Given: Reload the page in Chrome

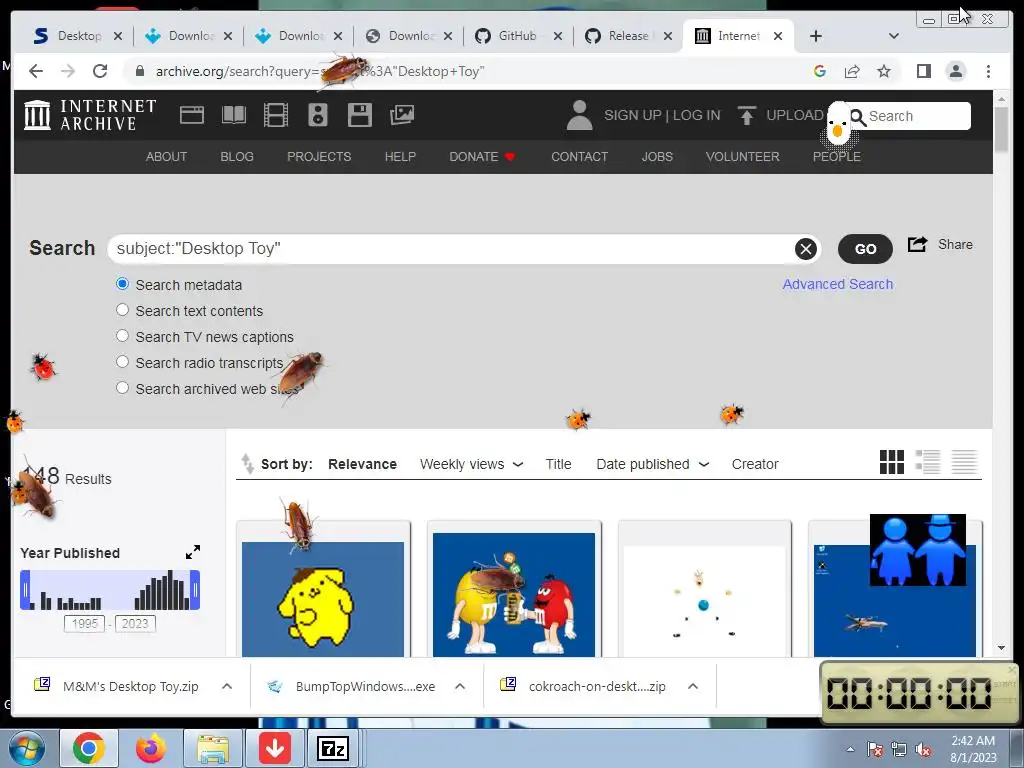Looking at the screenshot, I should tap(100, 71).
